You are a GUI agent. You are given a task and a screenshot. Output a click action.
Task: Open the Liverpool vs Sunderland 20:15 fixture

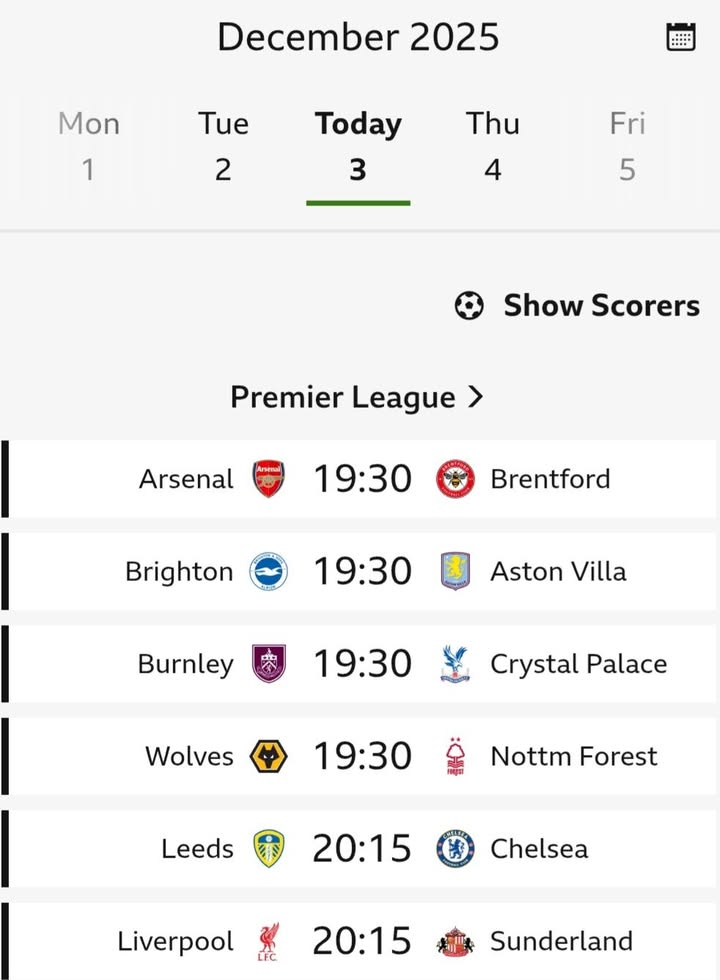(x=362, y=941)
